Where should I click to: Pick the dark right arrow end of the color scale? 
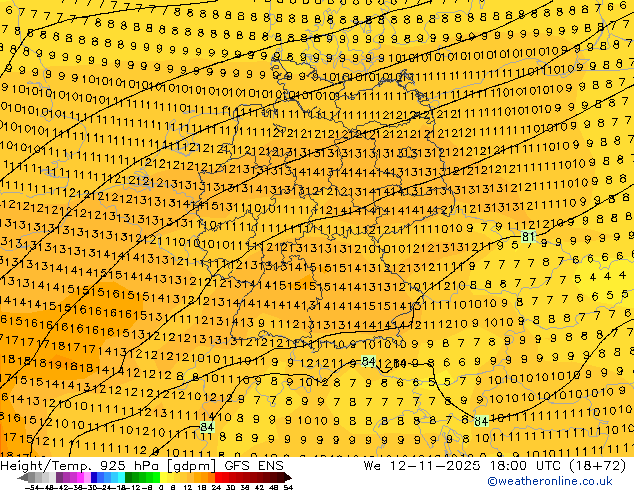pos(287,478)
